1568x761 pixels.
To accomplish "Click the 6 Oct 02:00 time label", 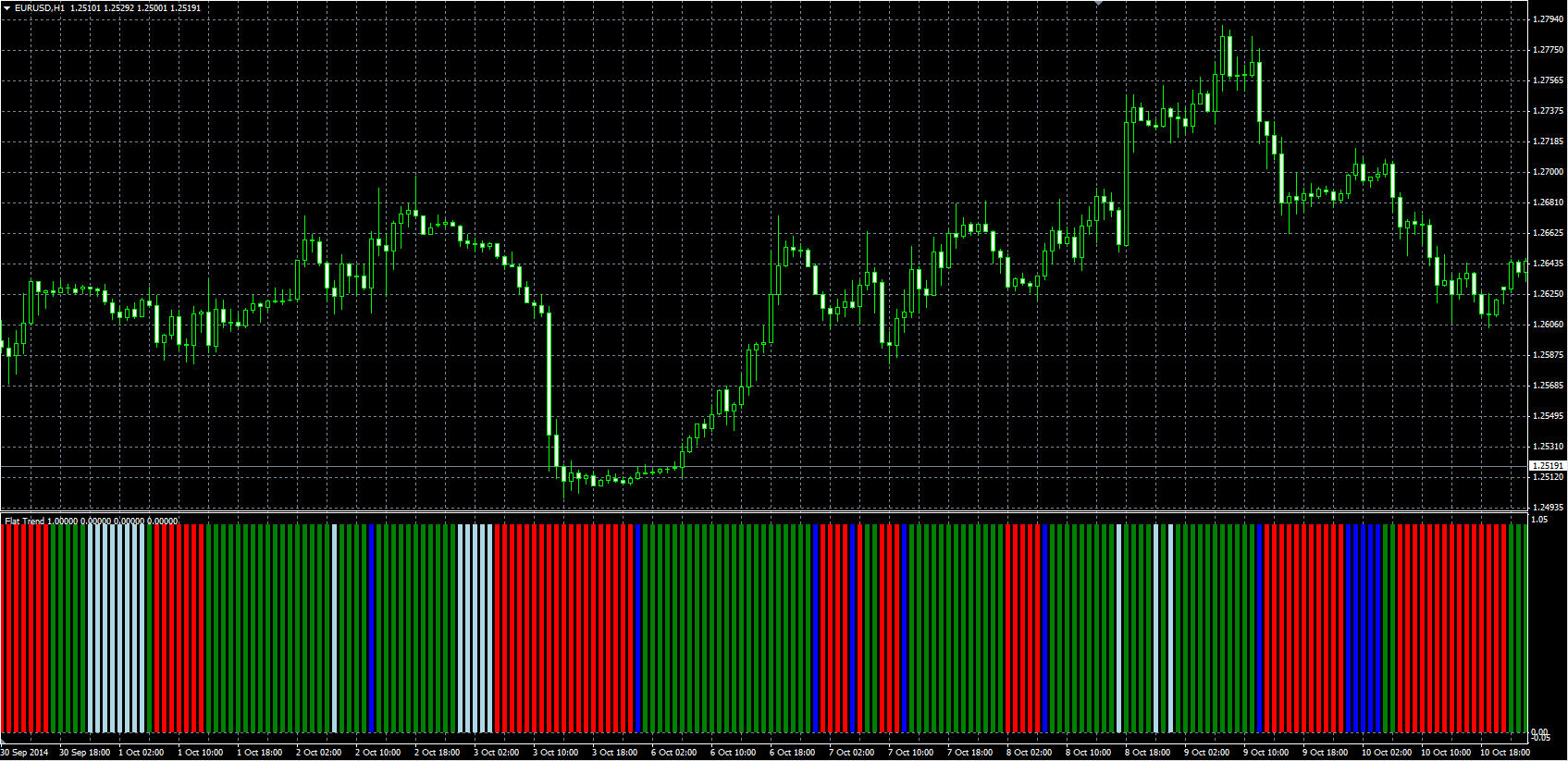I will point(674,753).
